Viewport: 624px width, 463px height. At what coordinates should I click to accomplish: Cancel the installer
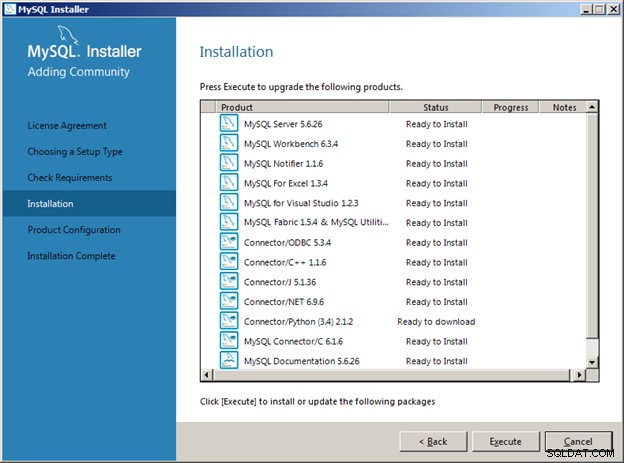578,442
